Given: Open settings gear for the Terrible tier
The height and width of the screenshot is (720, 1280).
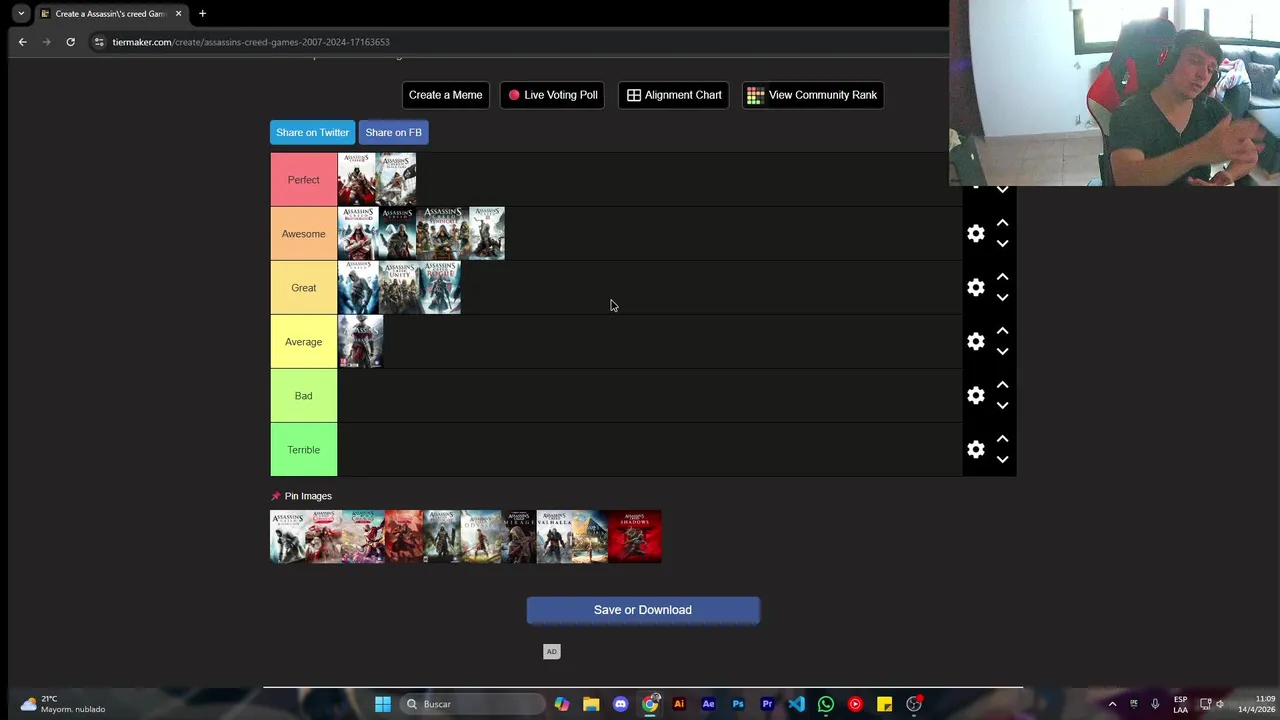Looking at the screenshot, I should [976, 450].
